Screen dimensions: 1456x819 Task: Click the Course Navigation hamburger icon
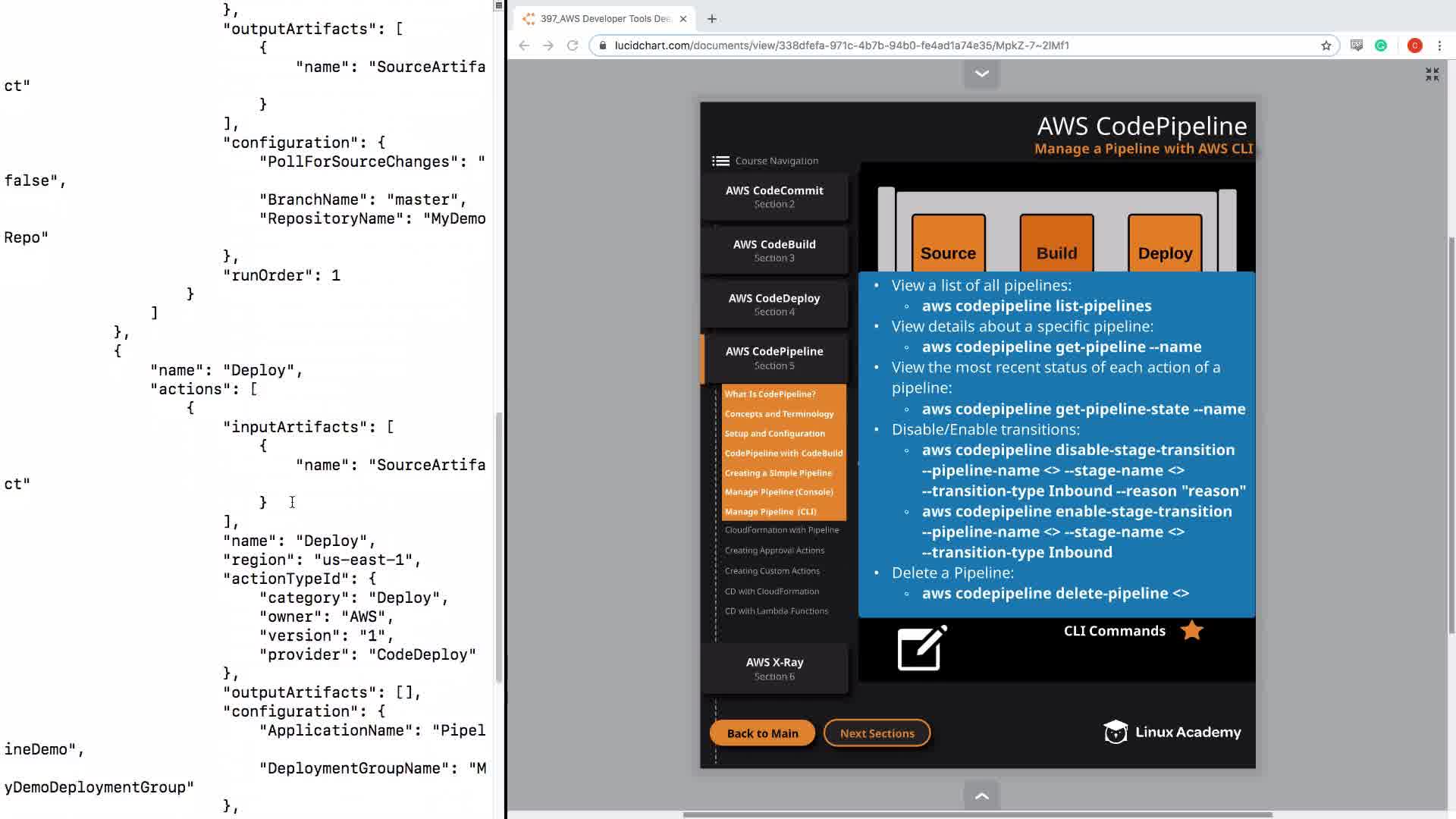click(720, 161)
